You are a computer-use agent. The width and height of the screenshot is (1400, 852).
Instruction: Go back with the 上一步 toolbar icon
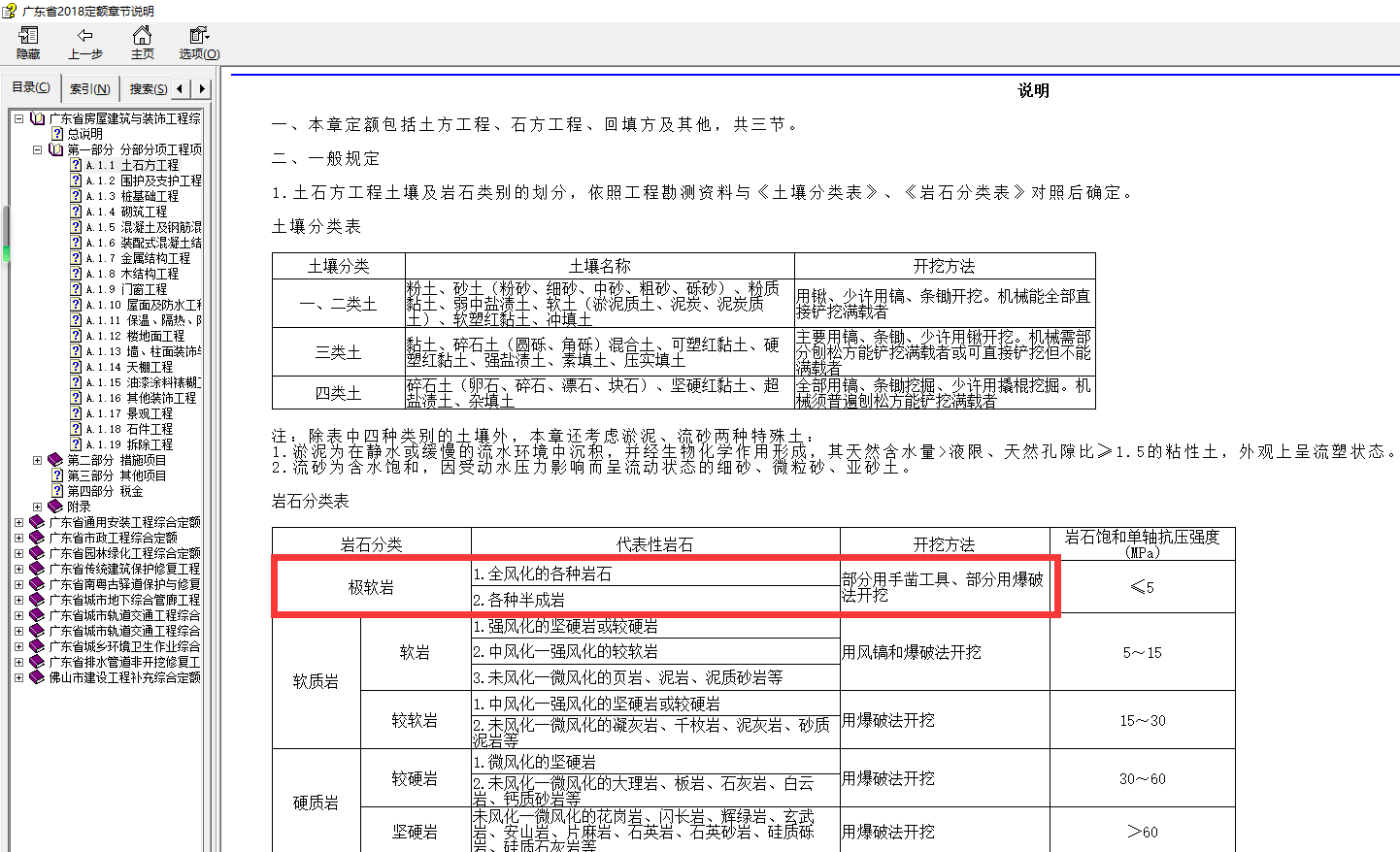click(x=84, y=43)
